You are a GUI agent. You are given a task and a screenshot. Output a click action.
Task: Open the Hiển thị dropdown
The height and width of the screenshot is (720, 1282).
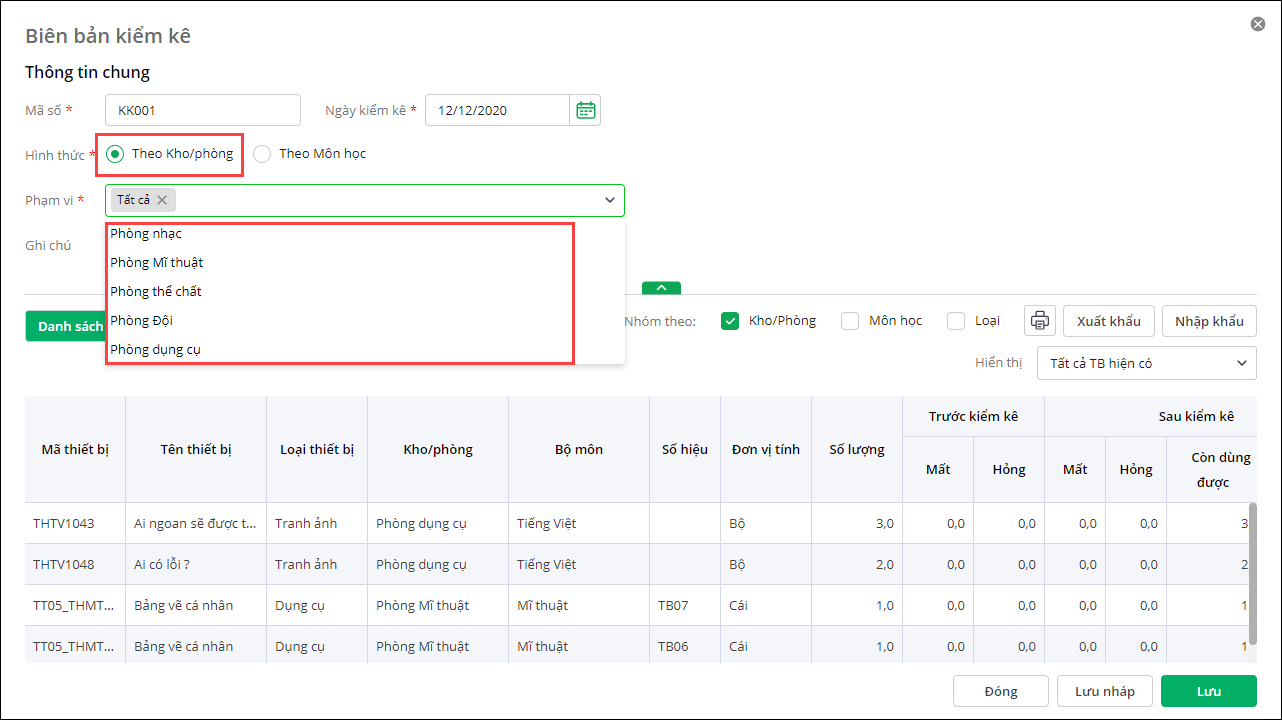click(x=1147, y=363)
